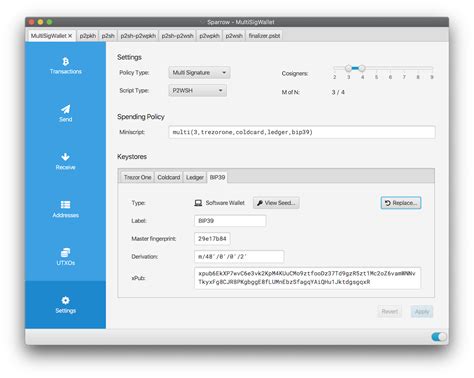Click the Derivation path field
The width and height of the screenshot is (474, 378).
pos(239,257)
